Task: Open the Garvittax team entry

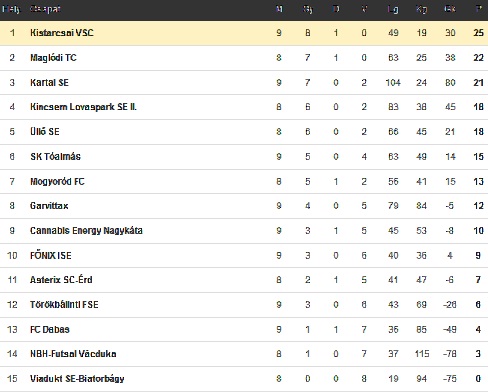Action: 49,206
